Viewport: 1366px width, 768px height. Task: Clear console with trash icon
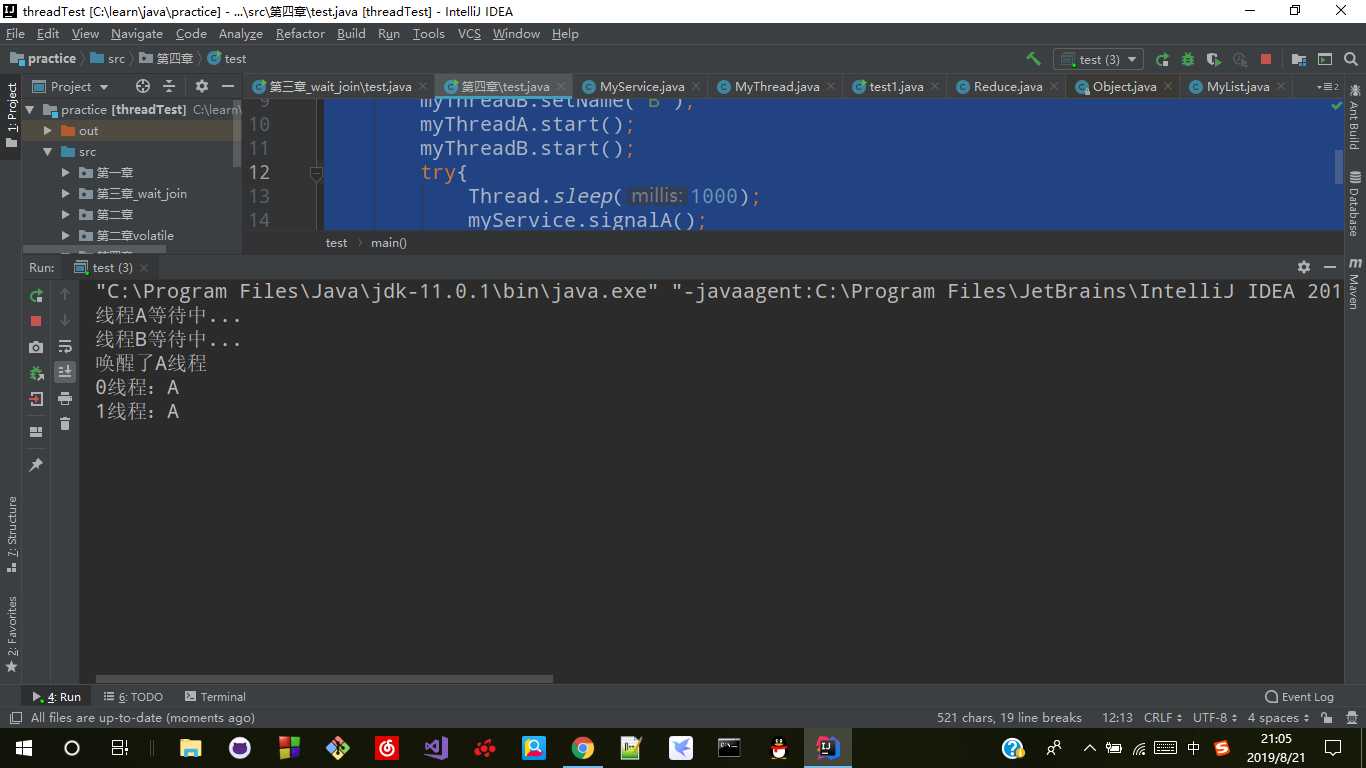click(65, 424)
